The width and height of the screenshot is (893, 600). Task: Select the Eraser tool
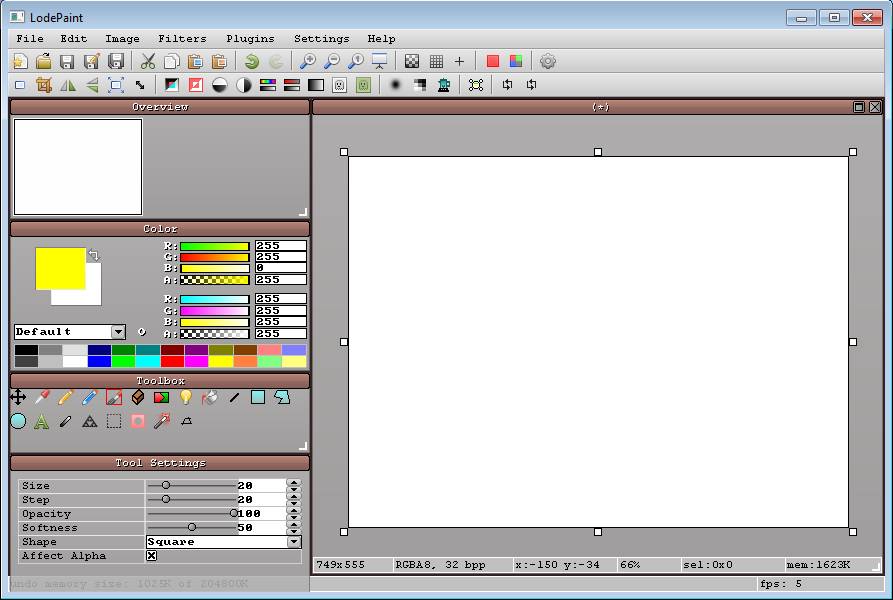[x=137, y=397]
